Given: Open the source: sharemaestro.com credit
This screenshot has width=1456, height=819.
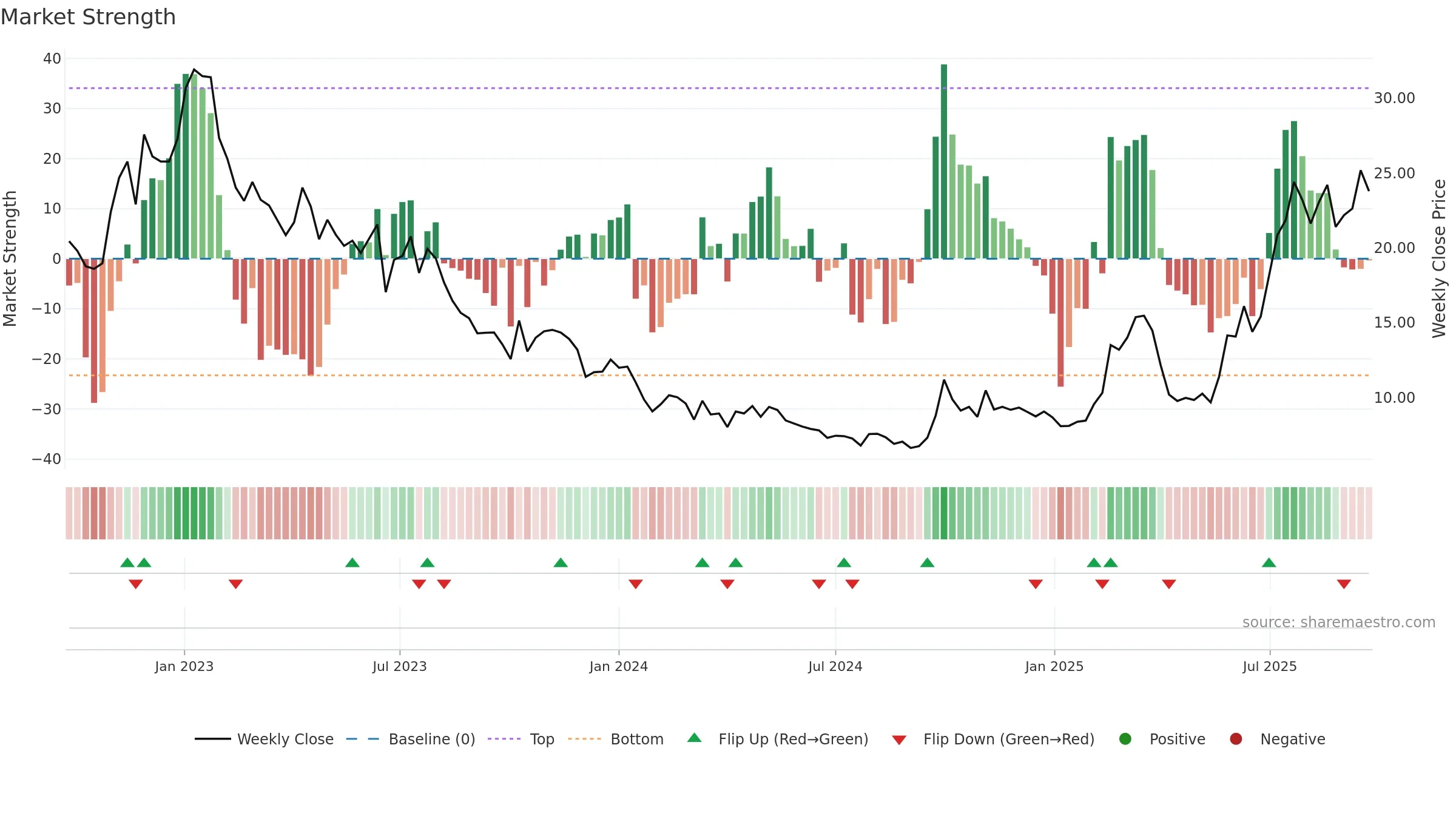Looking at the screenshot, I should point(1339,622).
